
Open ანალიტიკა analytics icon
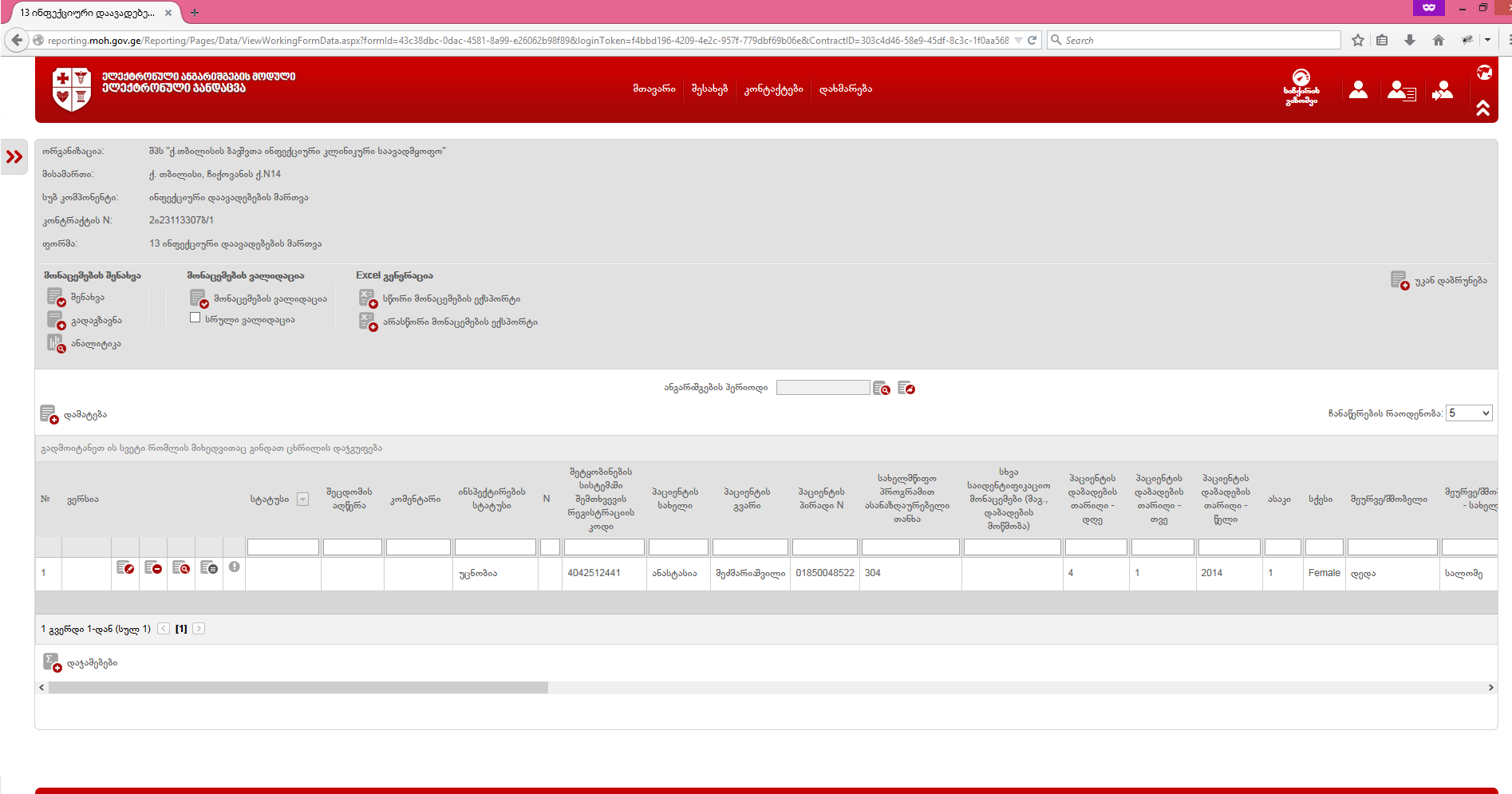pyautogui.click(x=56, y=344)
